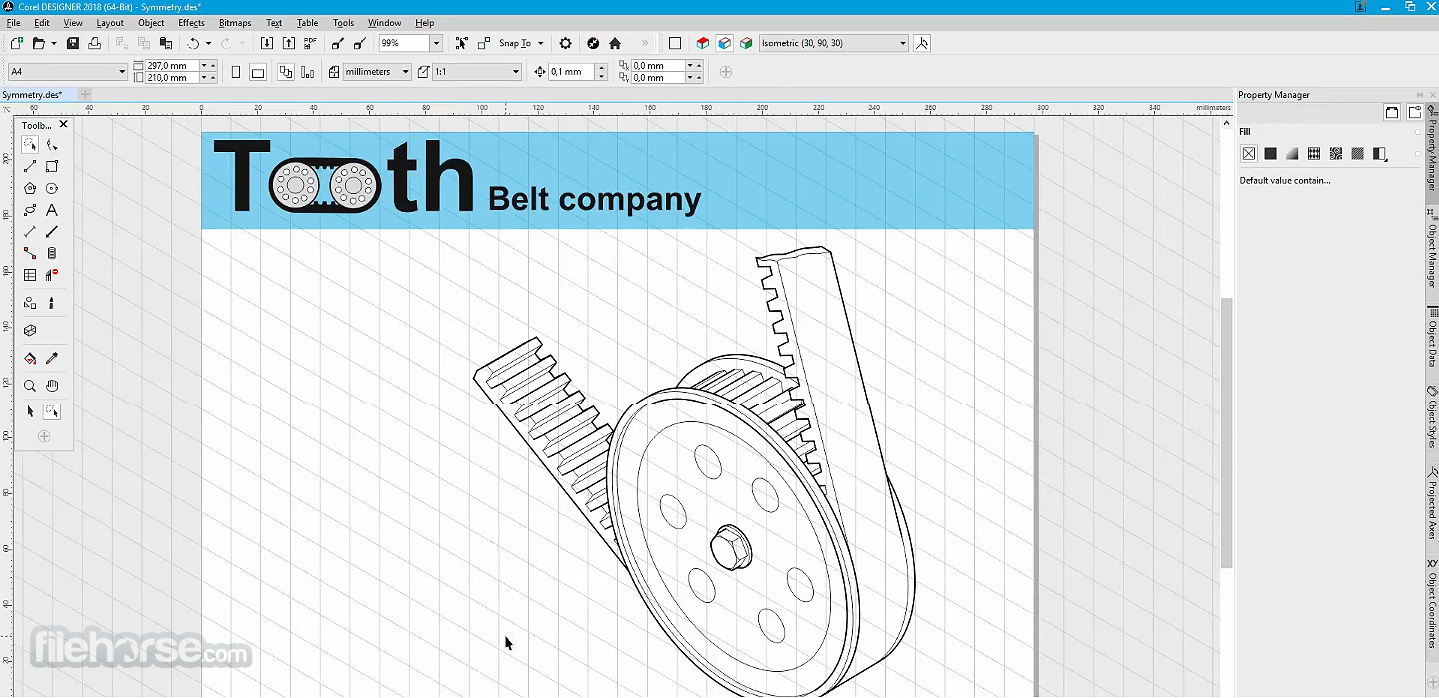Select the Text tool (A)
1439x698 pixels.
[52, 210]
